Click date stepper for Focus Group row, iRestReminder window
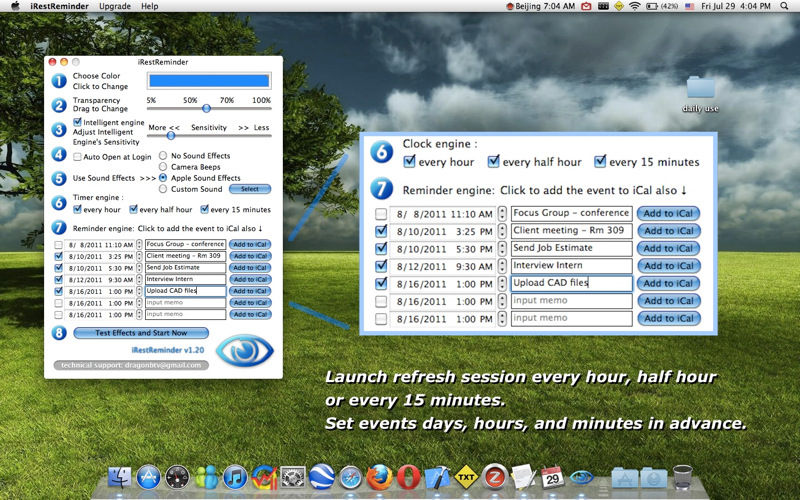 (139, 244)
